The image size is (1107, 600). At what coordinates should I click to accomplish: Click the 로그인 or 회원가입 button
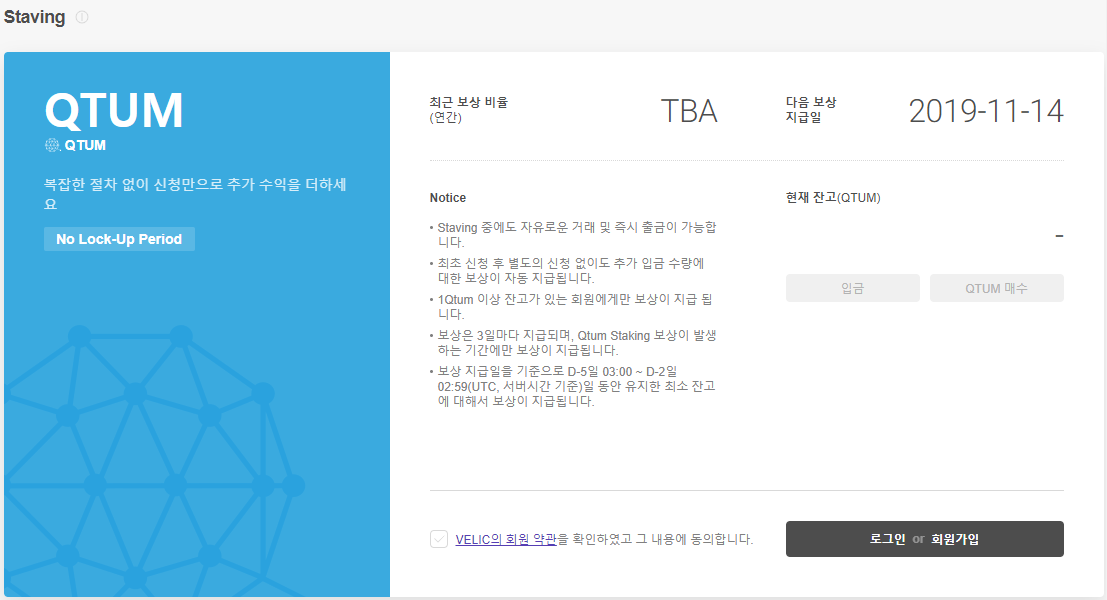tap(924, 539)
